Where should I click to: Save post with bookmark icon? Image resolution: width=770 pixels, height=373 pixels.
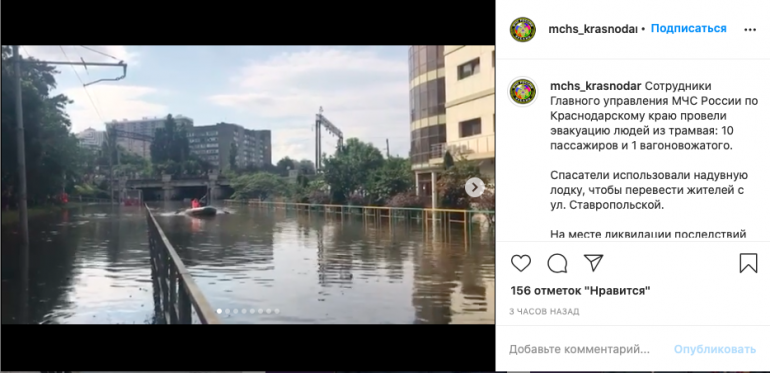[x=748, y=264]
